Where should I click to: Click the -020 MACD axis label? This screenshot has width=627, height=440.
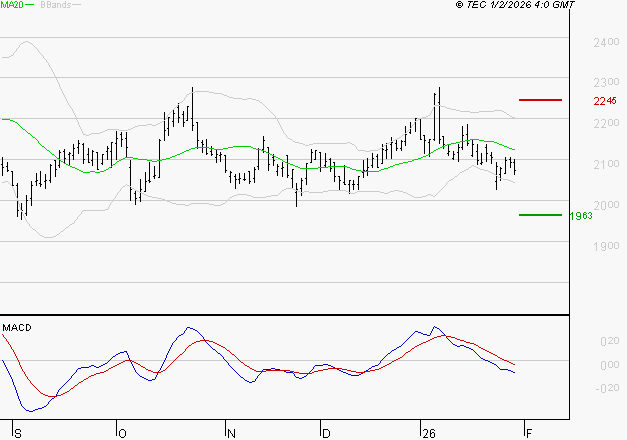pyautogui.click(x=607, y=388)
